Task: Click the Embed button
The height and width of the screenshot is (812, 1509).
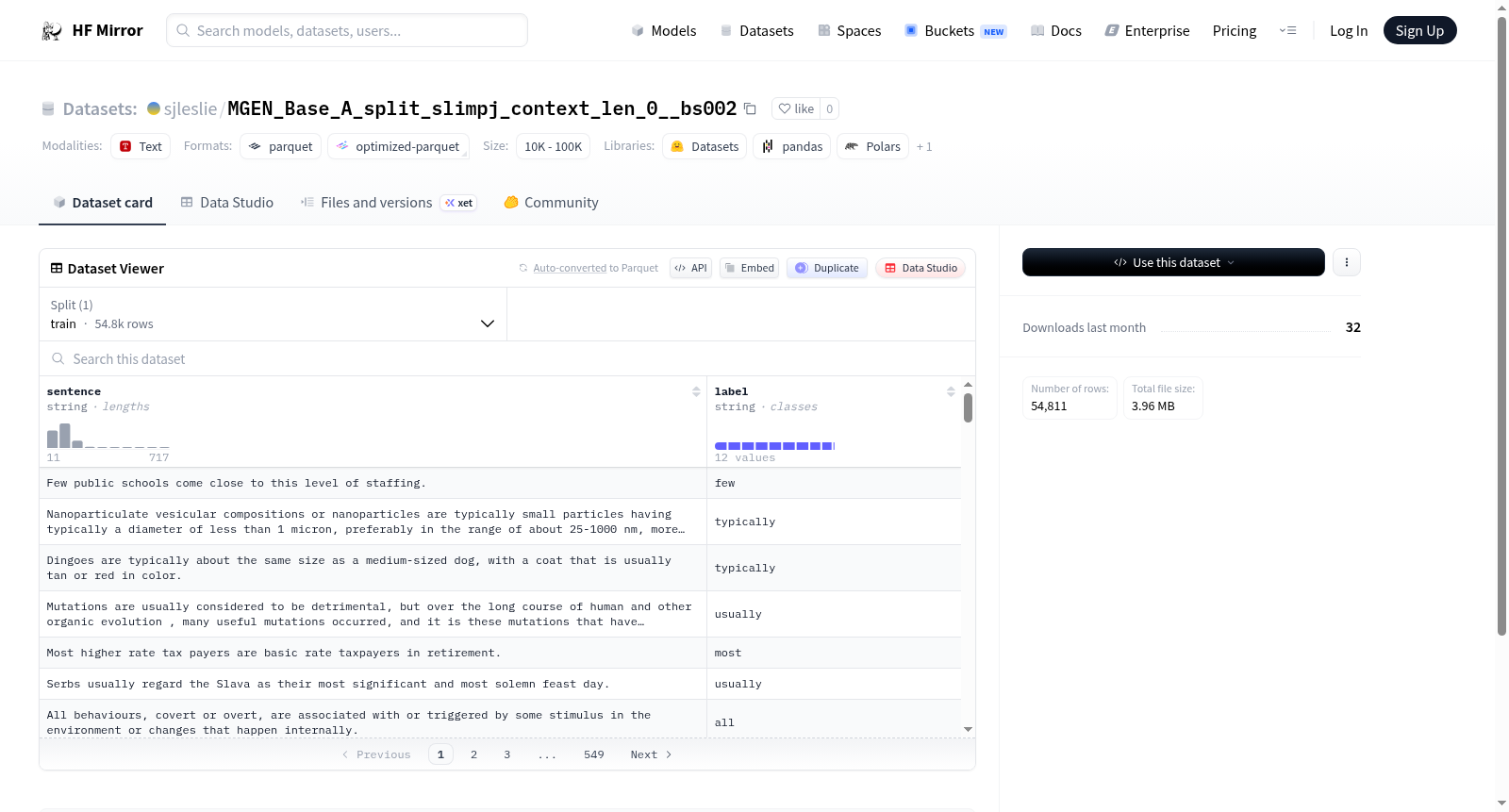Action: (x=749, y=268)
